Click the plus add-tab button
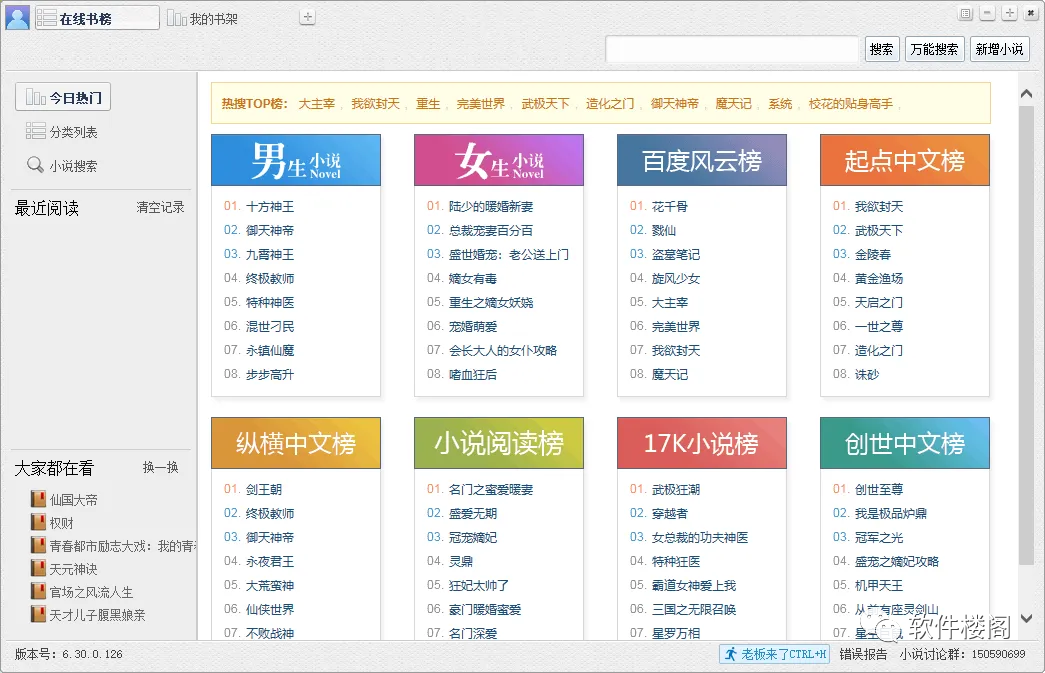Image resolution: width=1045 pixels, height=673 pixels. pos(307,17)
